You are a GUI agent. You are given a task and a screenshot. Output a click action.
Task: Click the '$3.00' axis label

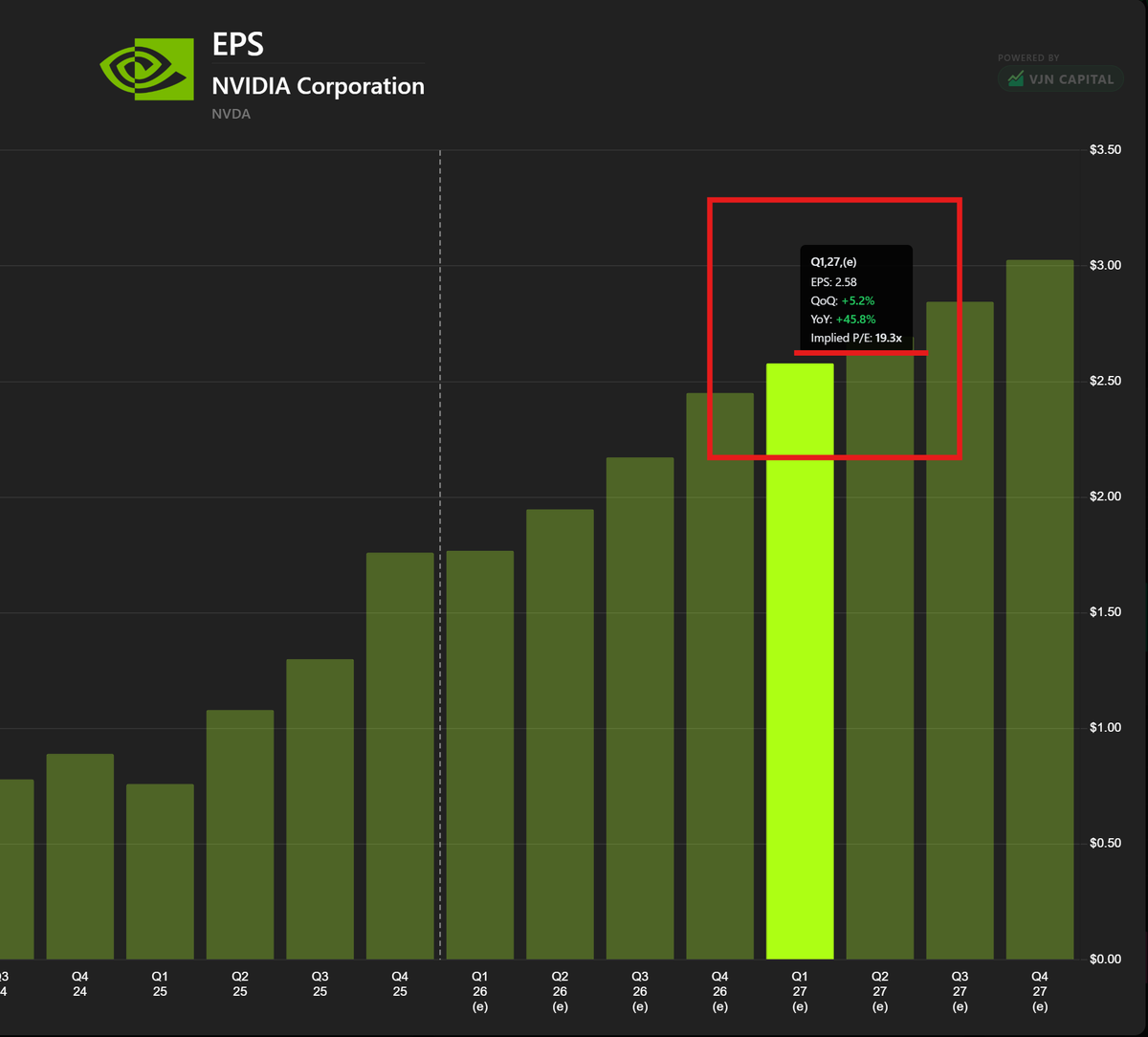(x=1105, y=265)
